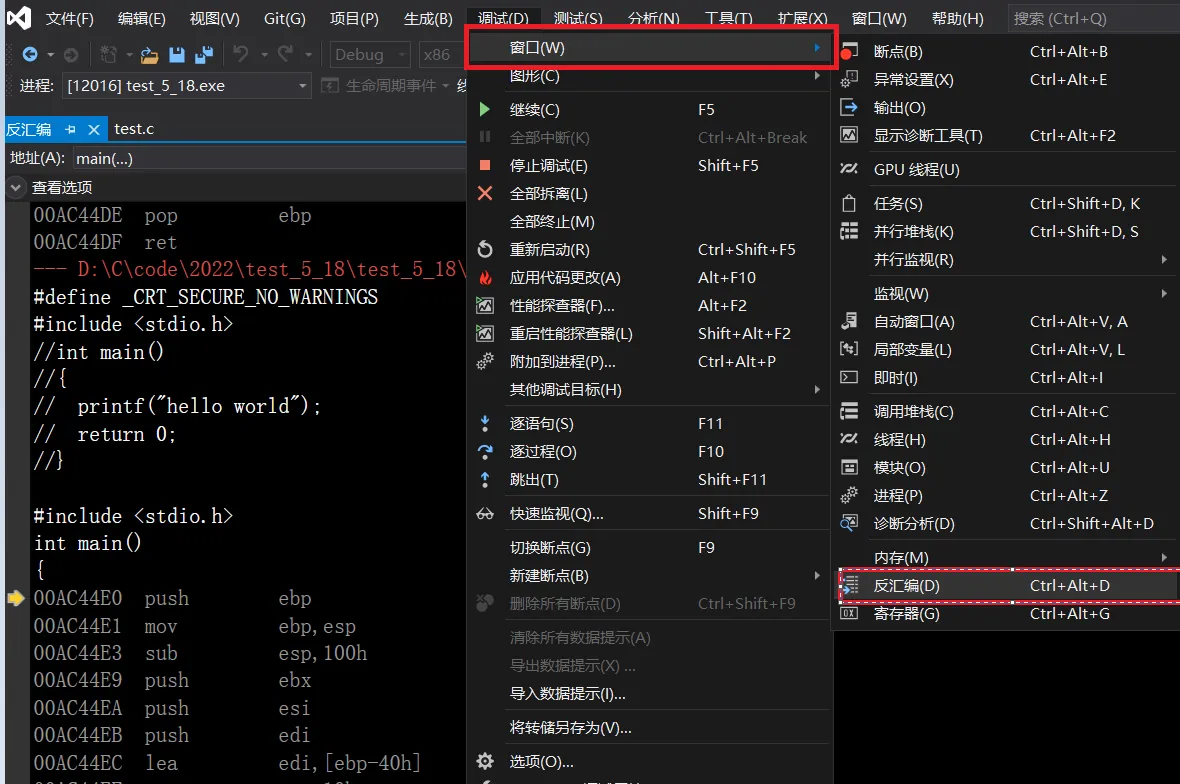This screenshot has width=1180, height=784.
Task: Click 附加到进程(P)... entry
Action: click(x=648, y=361)
